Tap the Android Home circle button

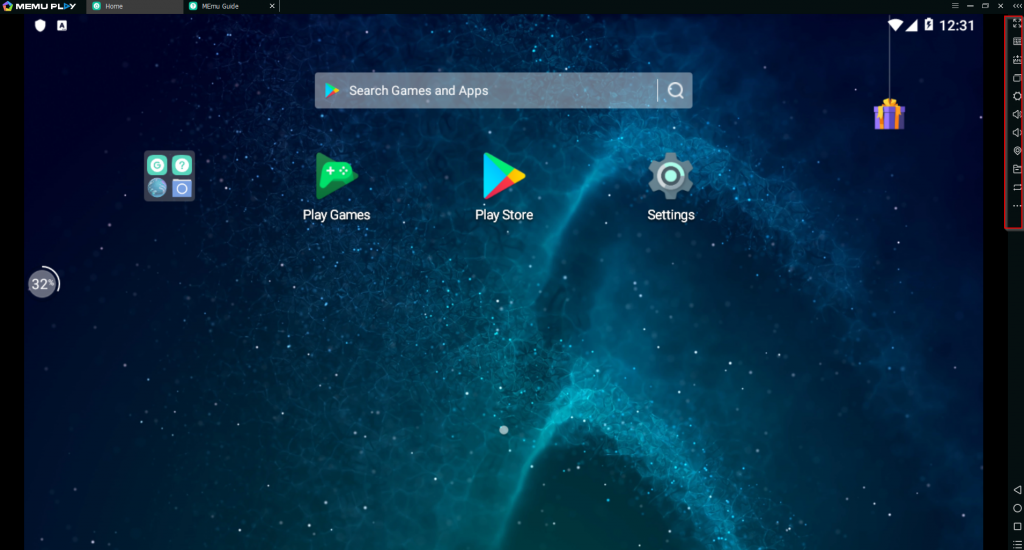(x=1017, y=508)
